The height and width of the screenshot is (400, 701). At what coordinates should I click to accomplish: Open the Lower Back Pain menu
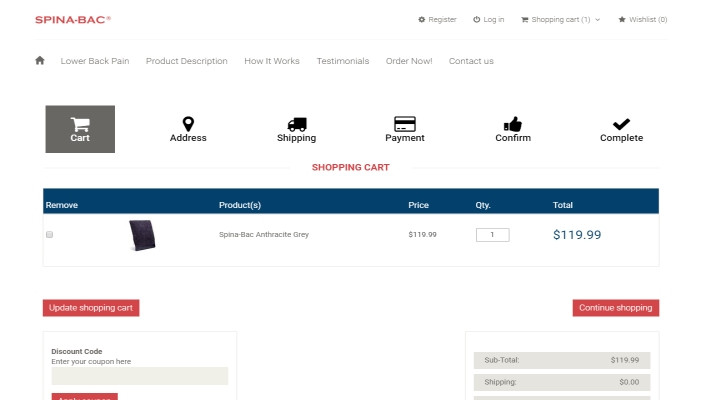pyautogui.click(x=95, y=61)
